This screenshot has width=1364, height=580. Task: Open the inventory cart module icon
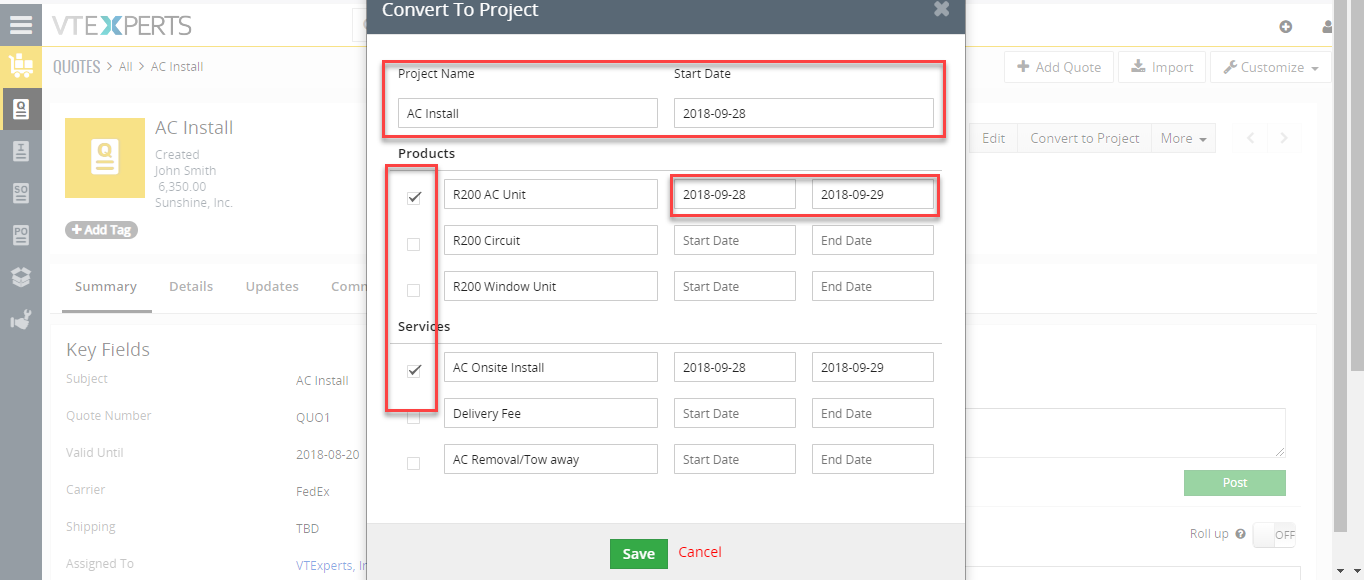pyautogui.click(x=21, y=66)
